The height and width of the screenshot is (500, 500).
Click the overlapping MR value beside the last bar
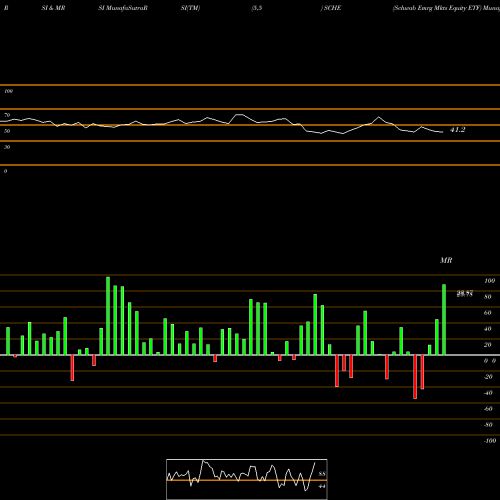pos(465,294)
